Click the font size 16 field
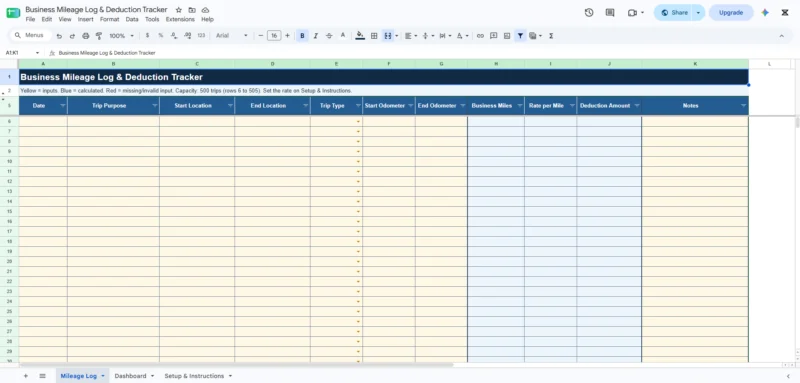Viewport: 800px width, 383px height. click(x=274, y=36)
